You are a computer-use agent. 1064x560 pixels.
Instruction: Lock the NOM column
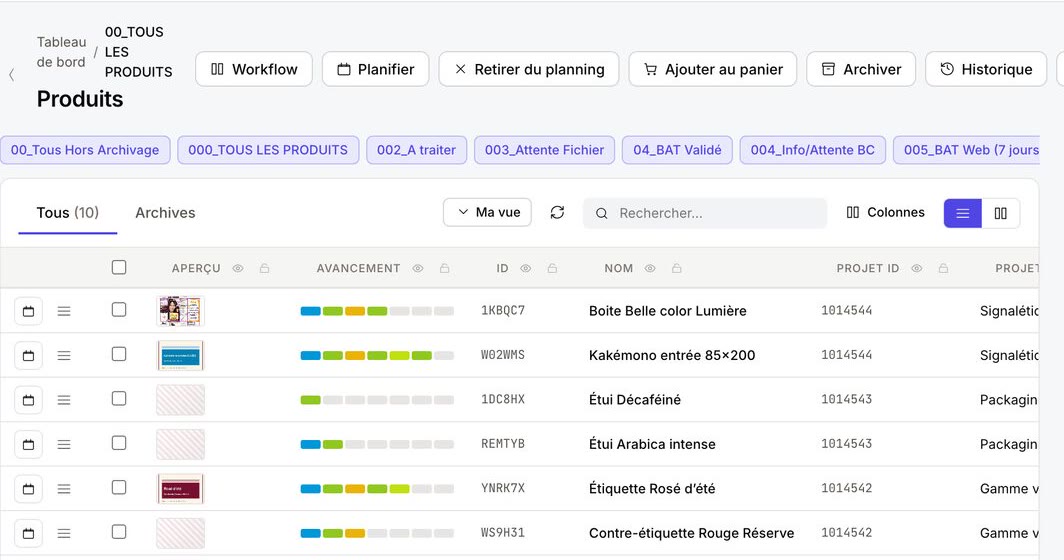[x=677, y=268]
